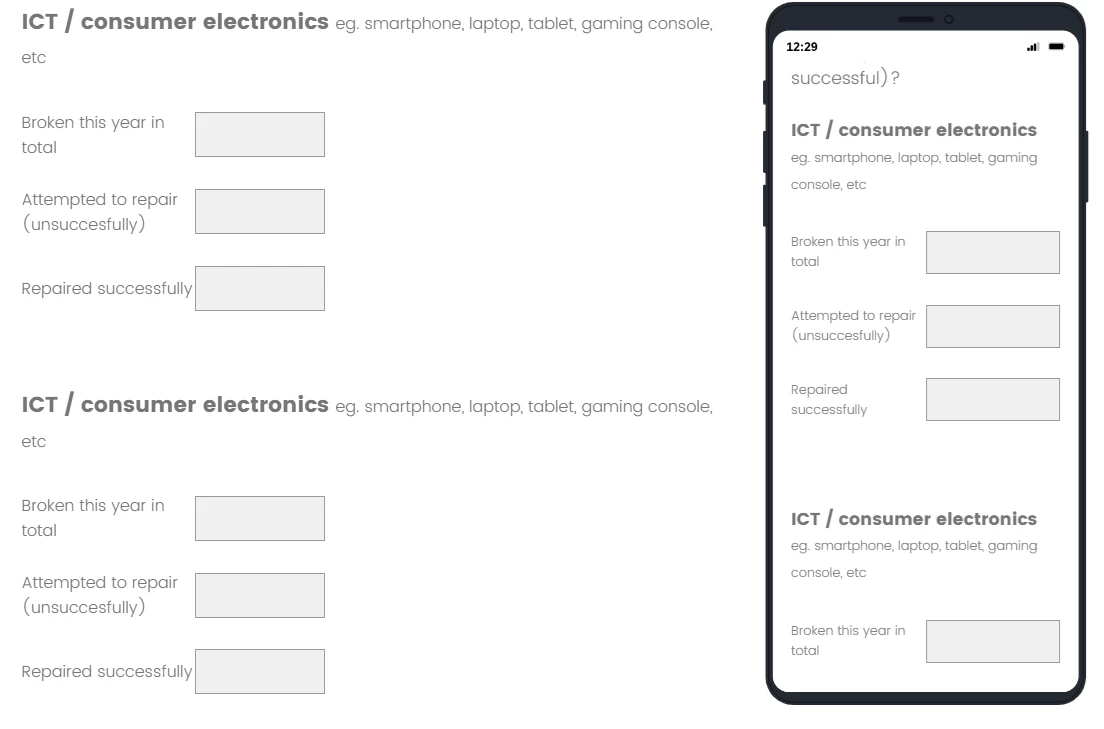The width and height of the screenshot is (1104, 729).
Task: Click the signal strength icon in phone status bar
Action: pos(1033,47)
